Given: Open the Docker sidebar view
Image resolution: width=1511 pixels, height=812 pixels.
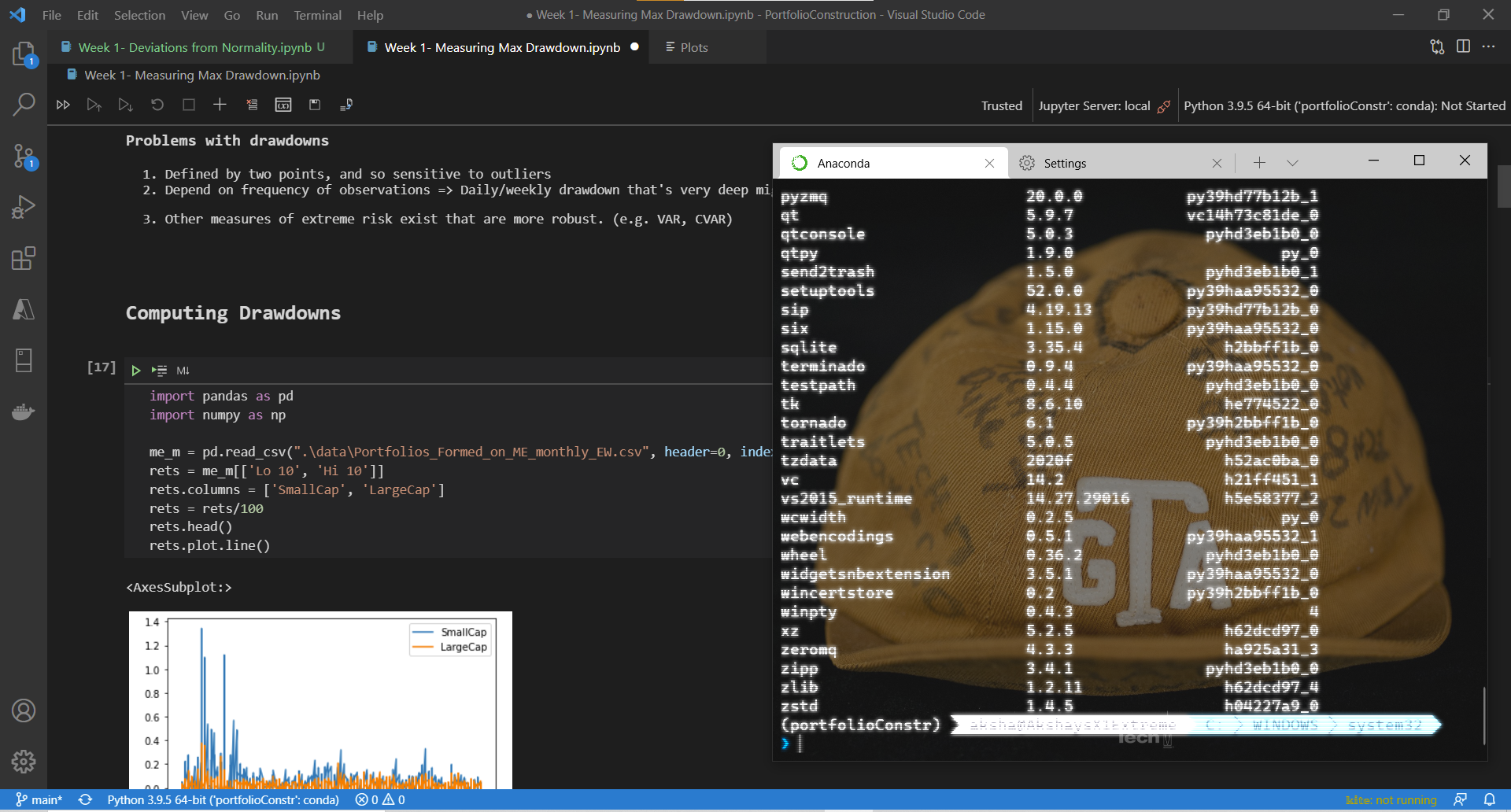Looking at the screenshot, I should (24, 412).
